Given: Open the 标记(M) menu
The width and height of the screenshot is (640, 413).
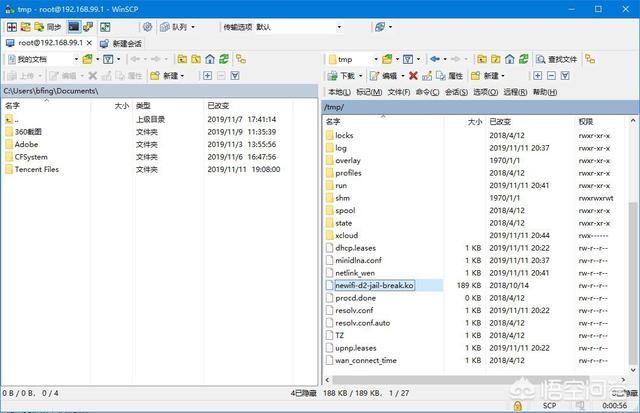Looking at the screenshot, I should (369, 92).
